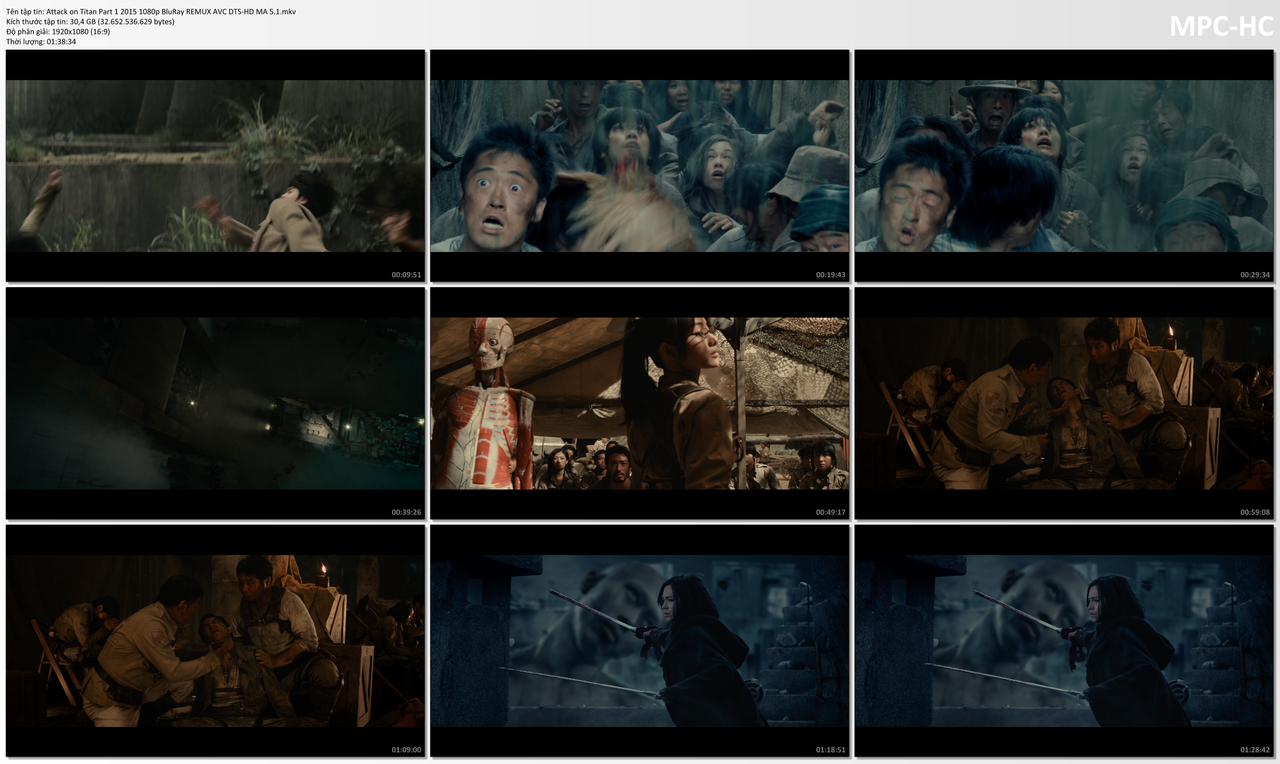The width and height of the screenshot is (1280, 764).
Task: Click the timestamp label 00:59:08
Action: [x=1255, y=512]
